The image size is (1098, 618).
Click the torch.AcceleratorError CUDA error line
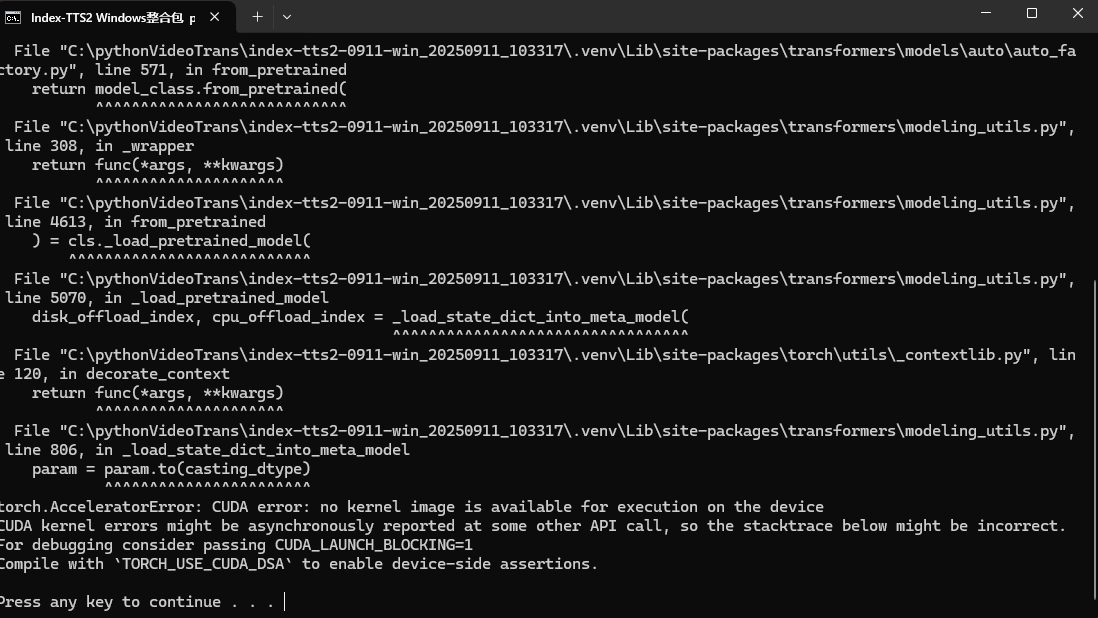[x=410, y=507]
